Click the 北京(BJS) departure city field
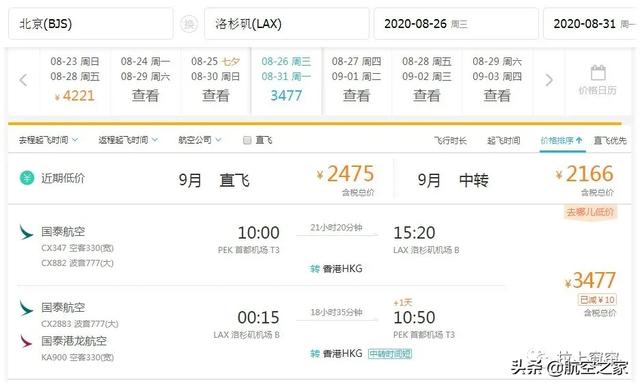The image size is (640, 387). point(91,24)
